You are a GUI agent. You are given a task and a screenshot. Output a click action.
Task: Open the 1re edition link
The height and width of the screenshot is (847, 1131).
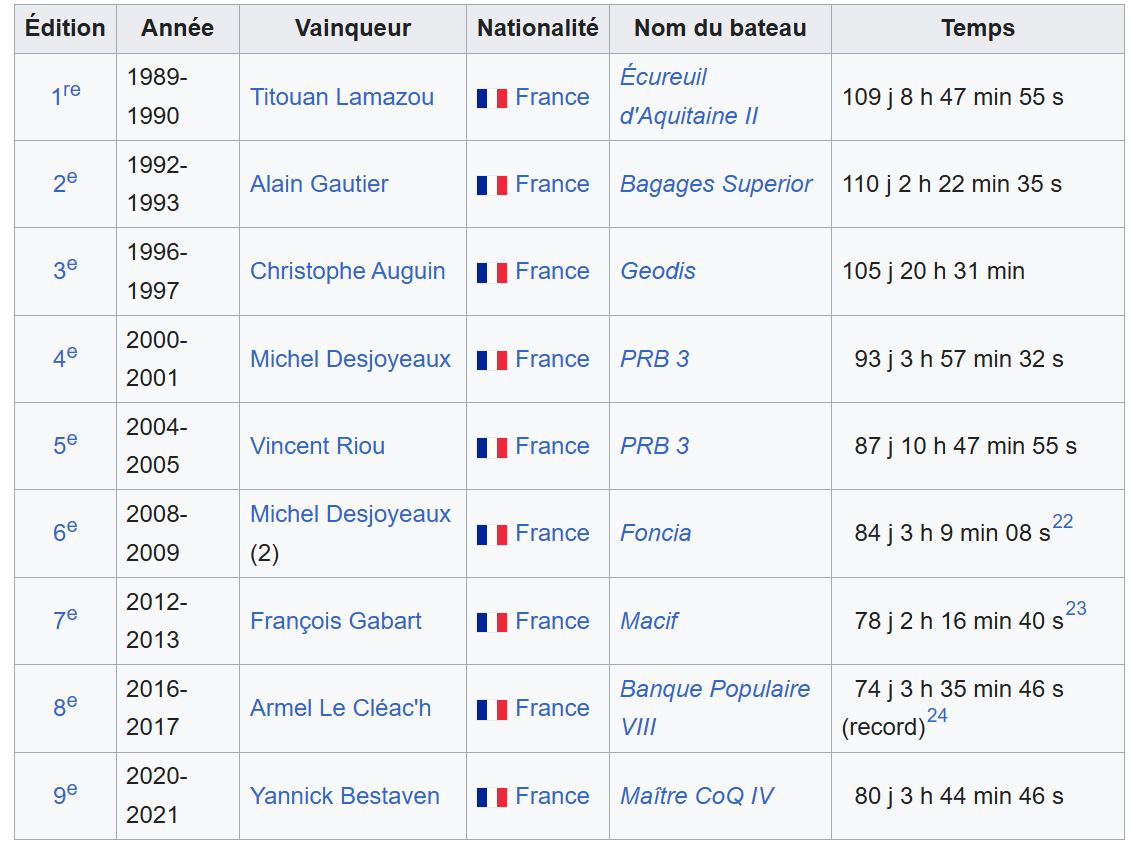[x=66, y=96]
